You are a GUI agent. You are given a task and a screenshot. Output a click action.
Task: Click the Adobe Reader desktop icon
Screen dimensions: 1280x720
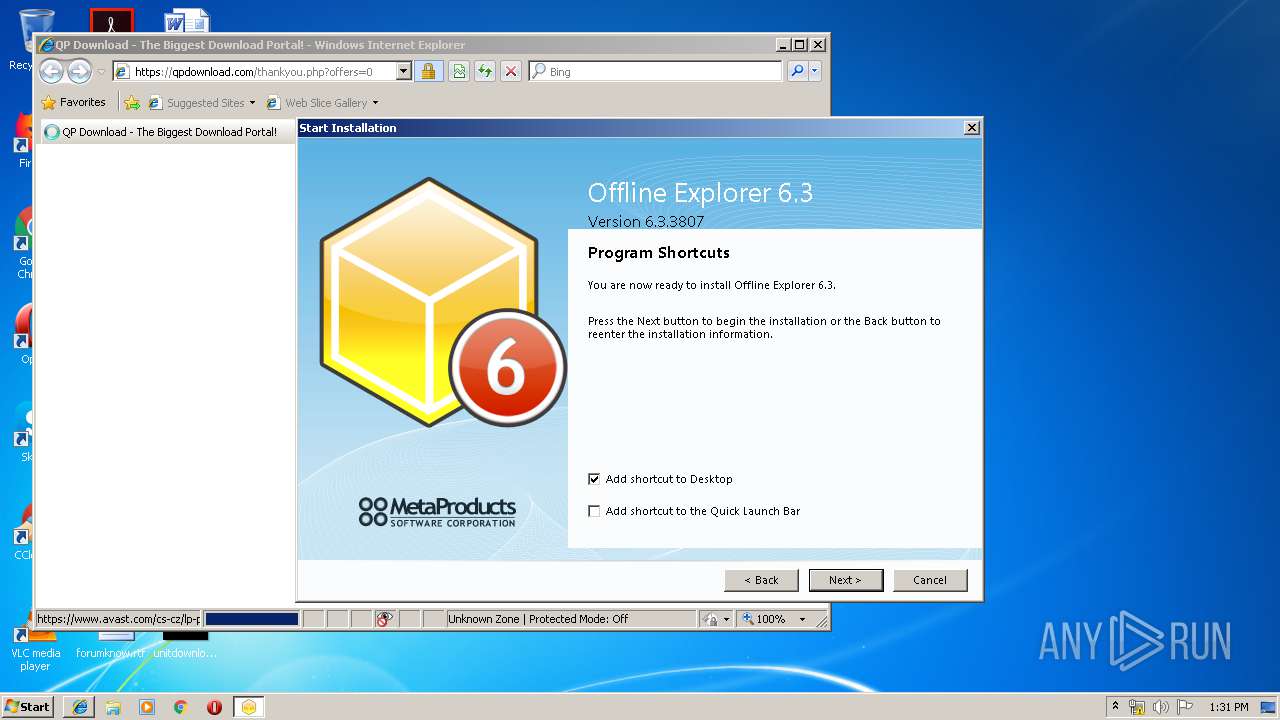pyautogui.click(x=111, y=20)
